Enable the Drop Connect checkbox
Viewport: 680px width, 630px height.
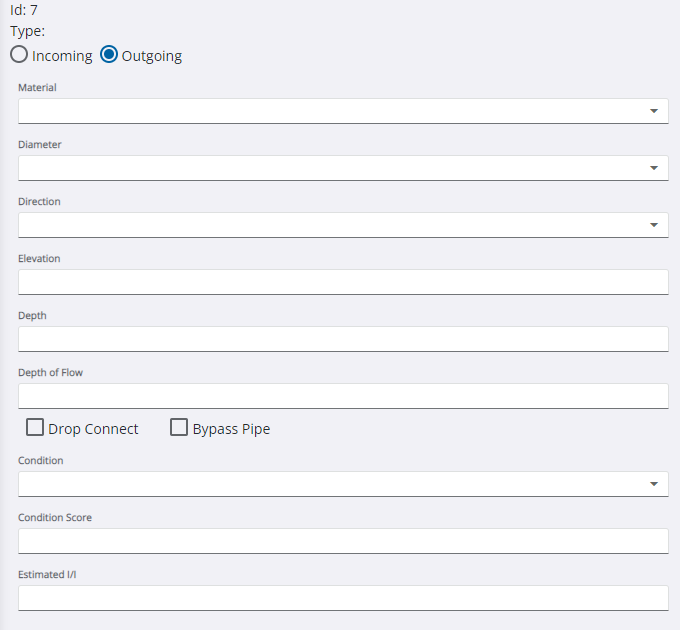(x=36, y=428)
